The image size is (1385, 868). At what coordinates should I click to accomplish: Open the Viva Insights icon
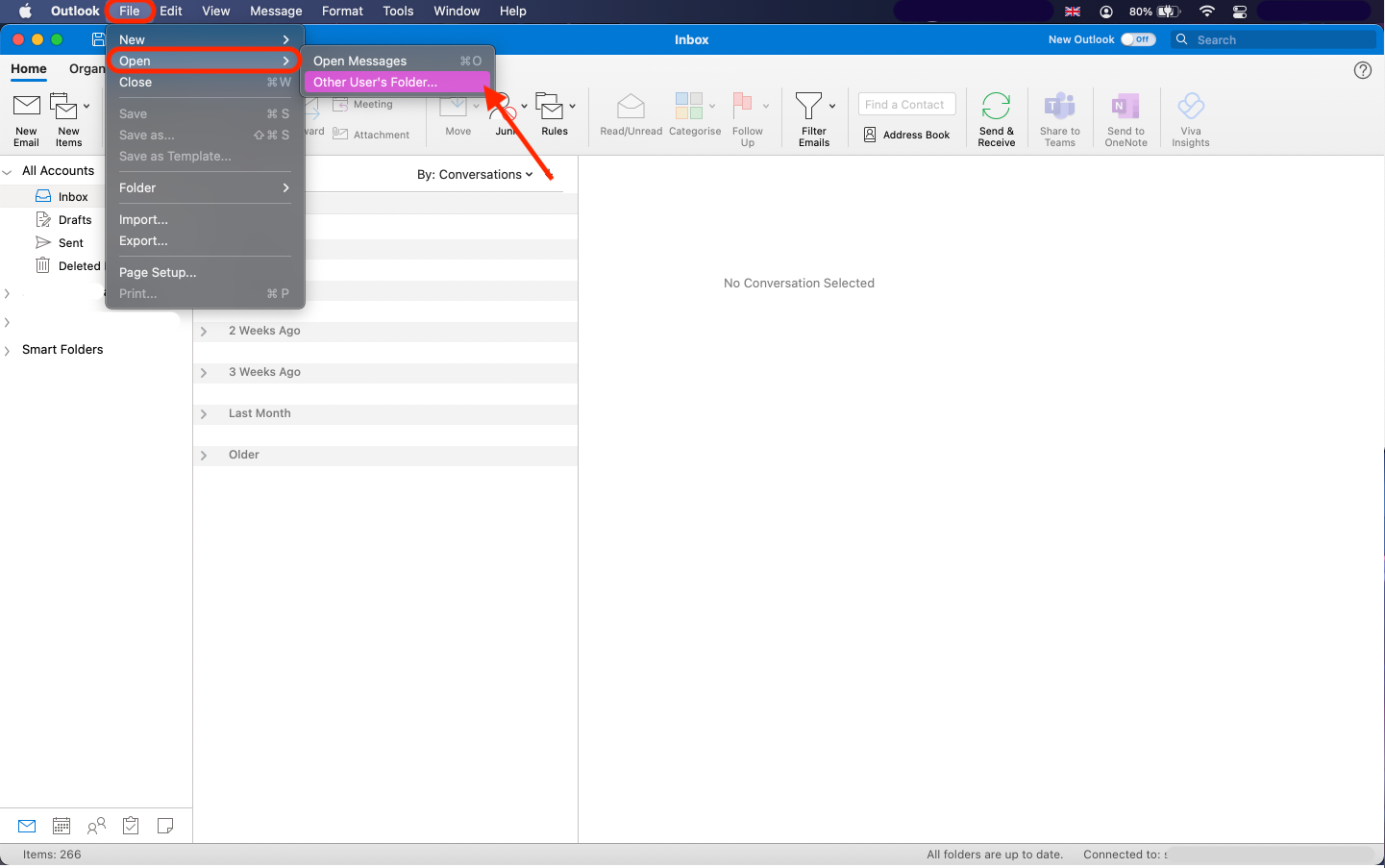(1191, 106)
